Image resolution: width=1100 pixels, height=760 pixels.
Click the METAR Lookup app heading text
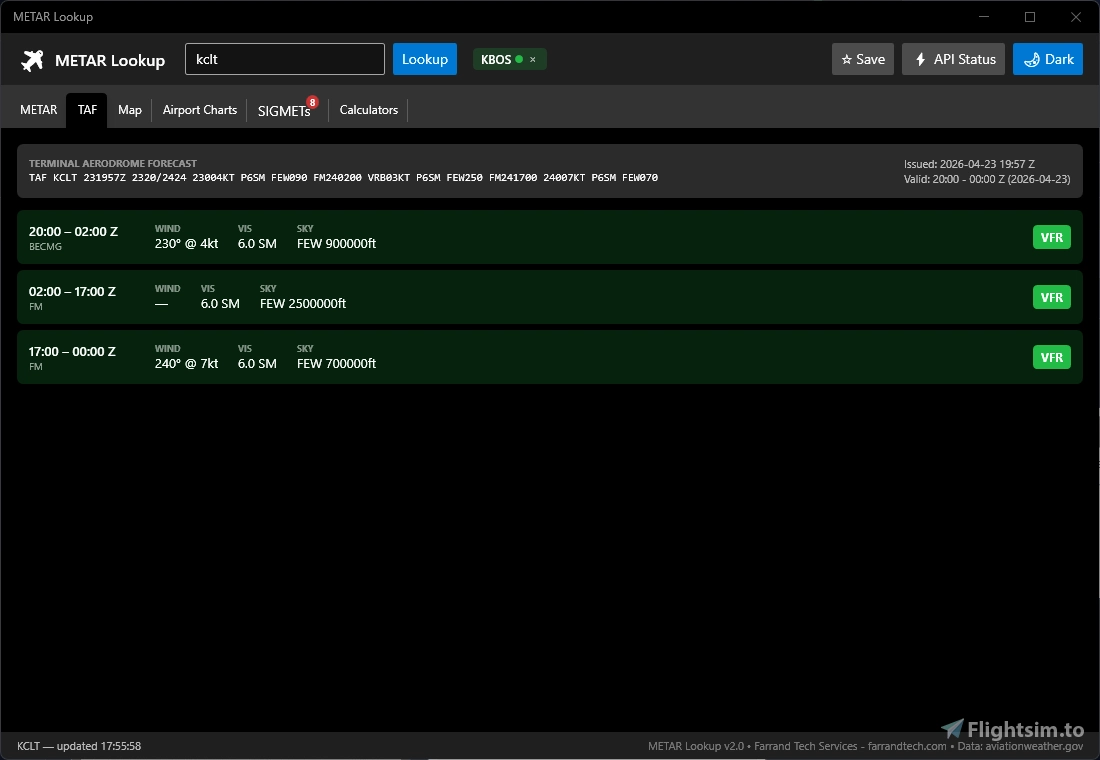(x=110, y=60)
